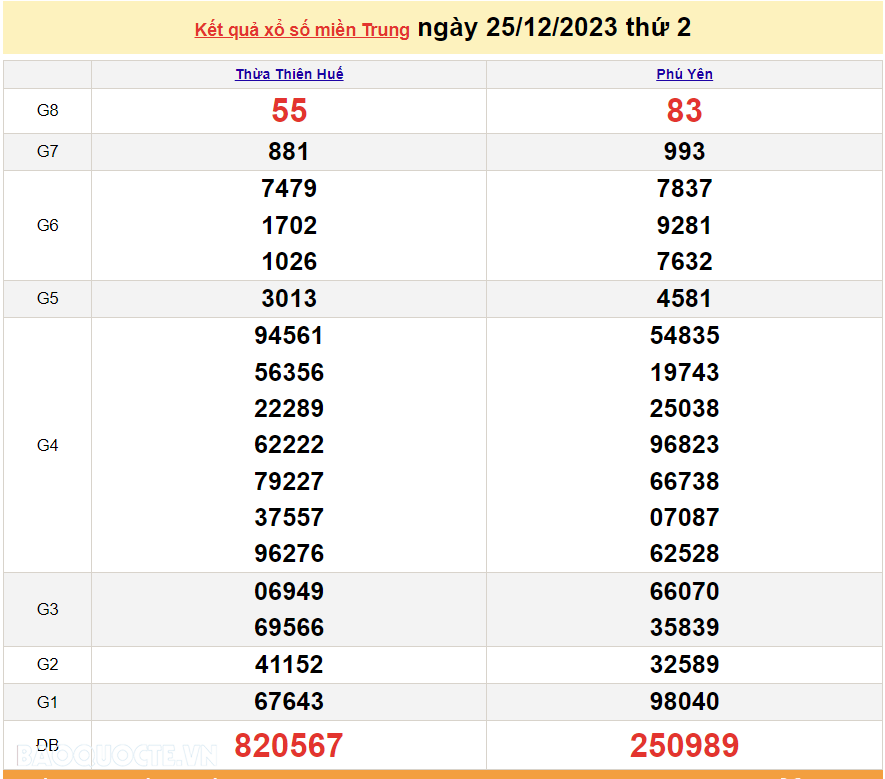The height and width of the screenshot is (779, 885).
Task: Select the G7 result 993
Action: pyautogui.click(x=684, y=152)
